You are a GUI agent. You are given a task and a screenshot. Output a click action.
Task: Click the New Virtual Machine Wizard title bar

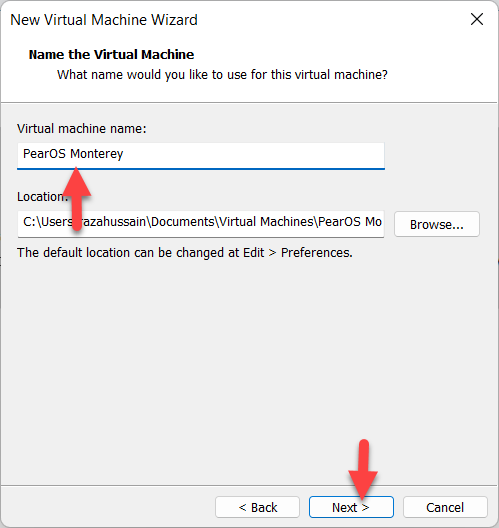click(x=104, y=20)
